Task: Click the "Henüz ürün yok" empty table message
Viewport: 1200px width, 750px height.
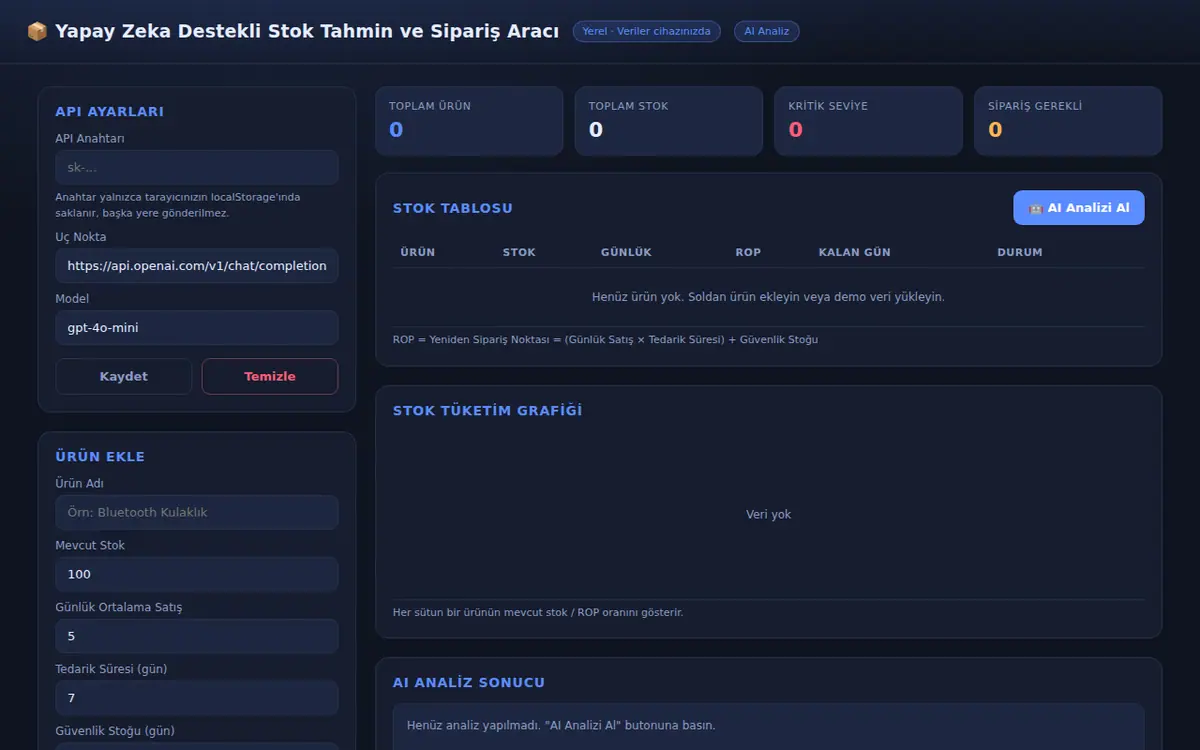Action: coord(768,297)
